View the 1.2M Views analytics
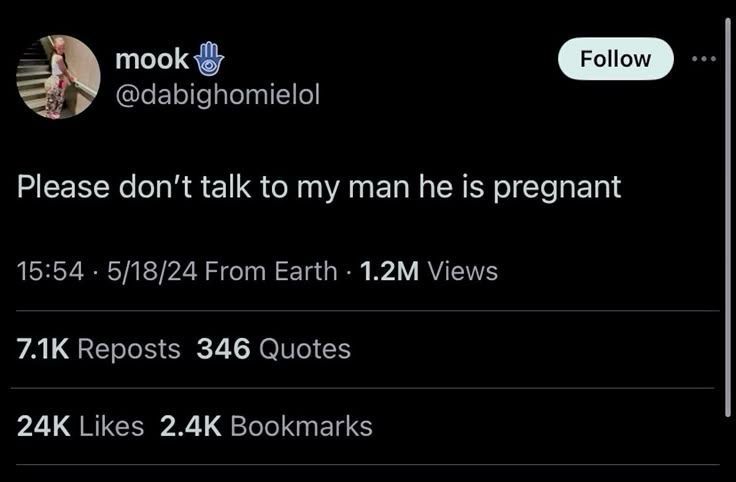736x482 pixels. (429, 271)
